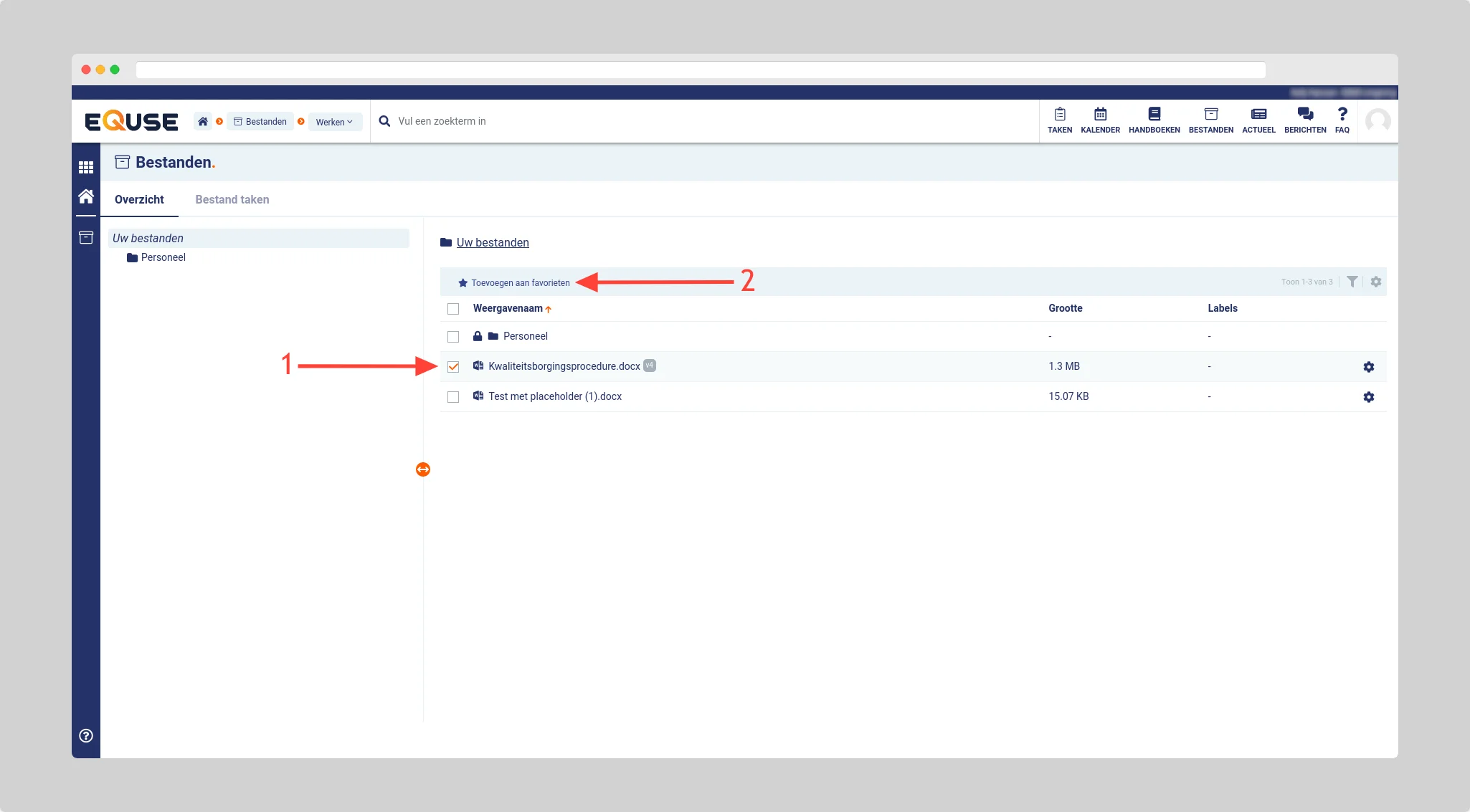Expand the Werken dropdown
The width and height of the screenshot is (1470, 812).
point(334,122)
